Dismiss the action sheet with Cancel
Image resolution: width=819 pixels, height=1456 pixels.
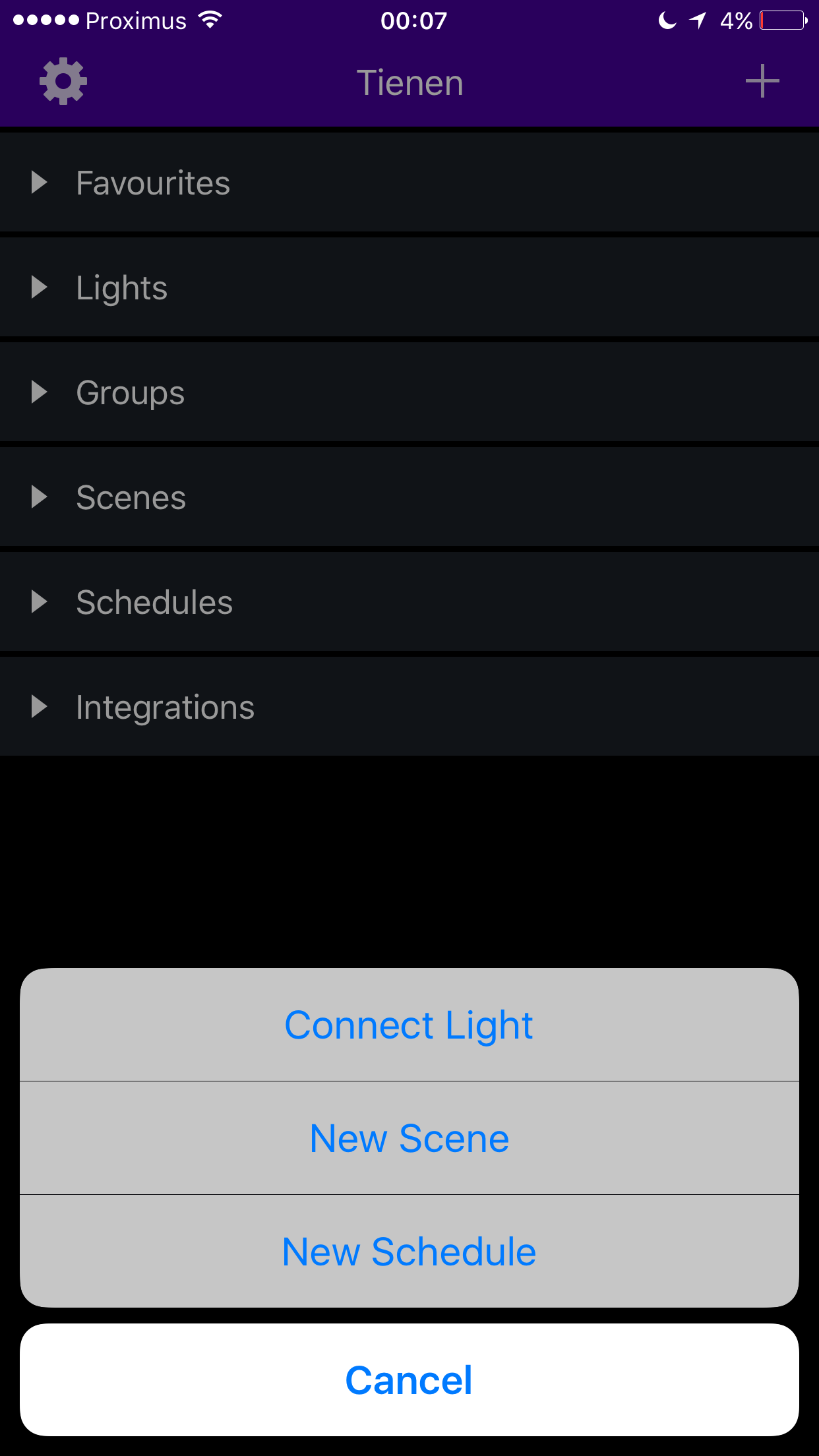point(409,1380)
